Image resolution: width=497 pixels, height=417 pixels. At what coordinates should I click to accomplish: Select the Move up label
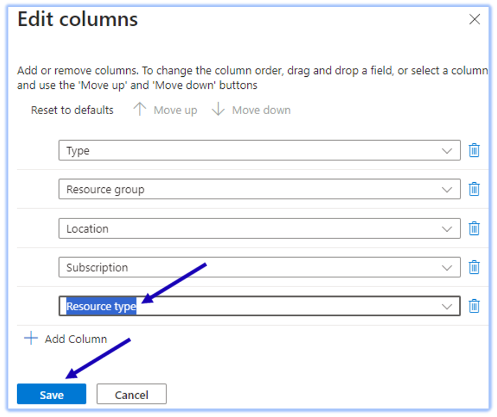[175, 110]
